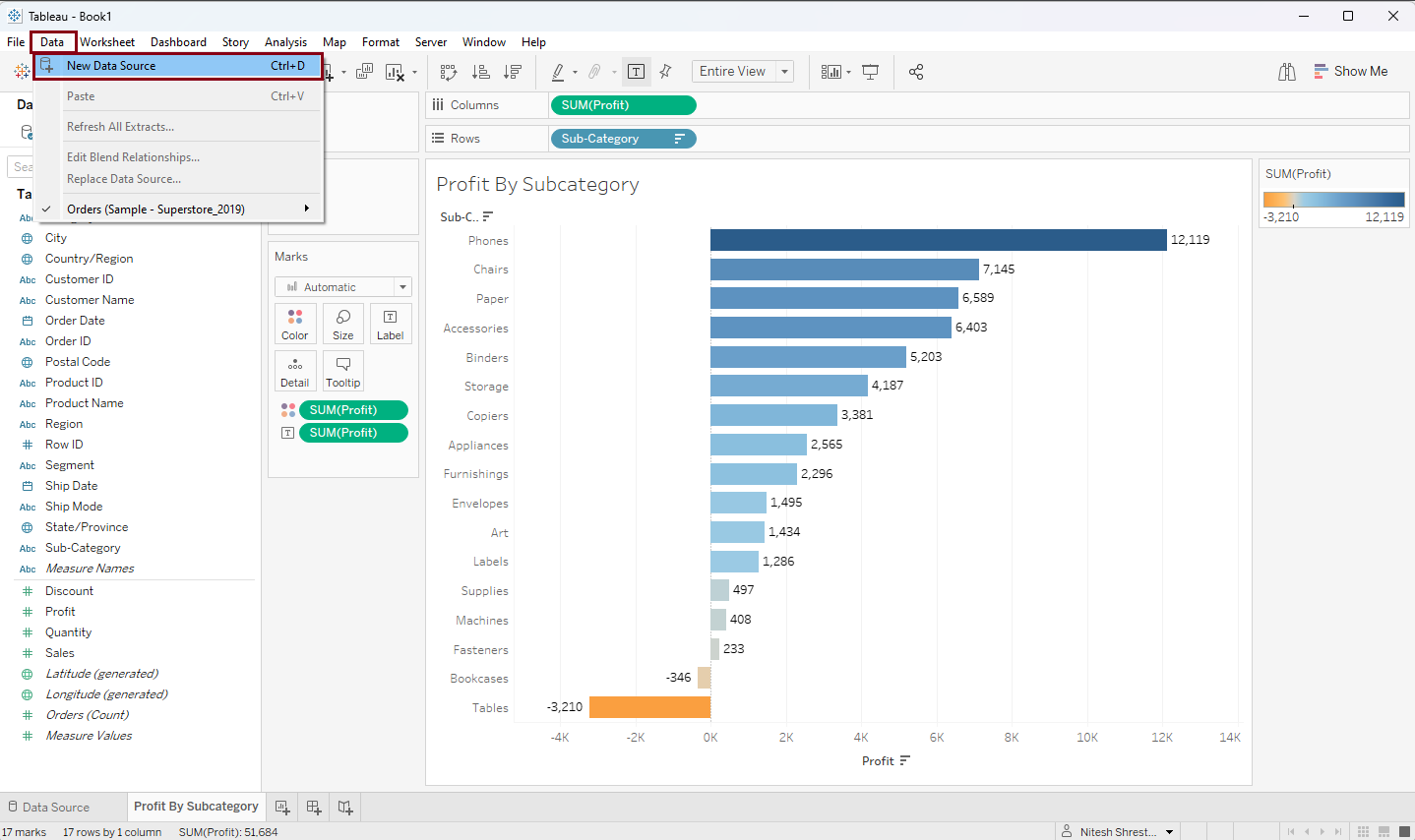Toggle Show Mark Labels with the T icon

636,72
